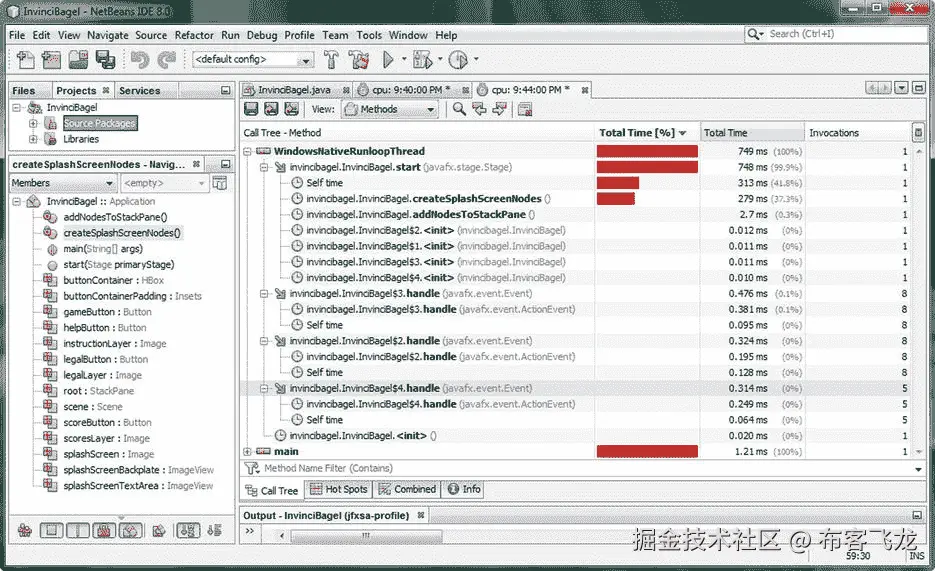
Task: Expand the main thread node
Action: [247, 452]
